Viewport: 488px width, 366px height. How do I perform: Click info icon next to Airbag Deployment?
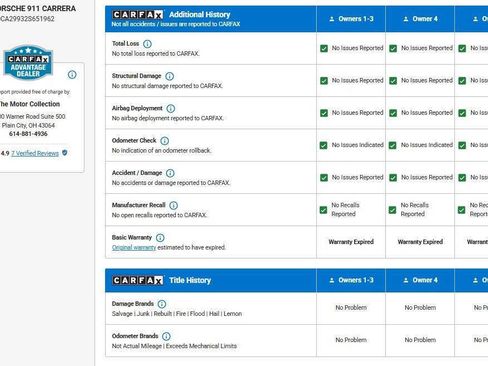171,108
